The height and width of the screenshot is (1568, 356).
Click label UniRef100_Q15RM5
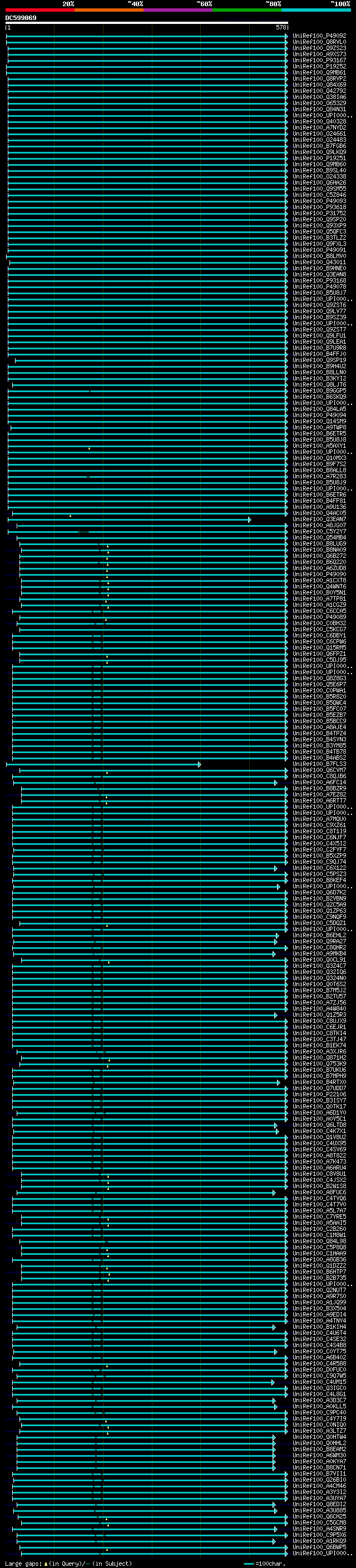[x=319, y=647]
